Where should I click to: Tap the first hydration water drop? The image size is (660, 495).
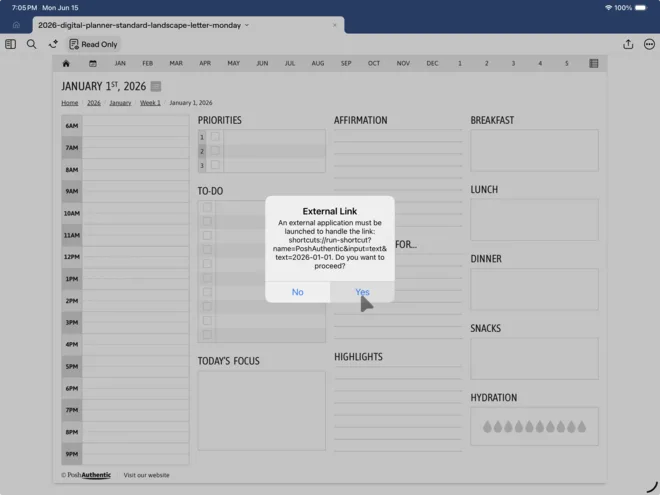(487, 426)
